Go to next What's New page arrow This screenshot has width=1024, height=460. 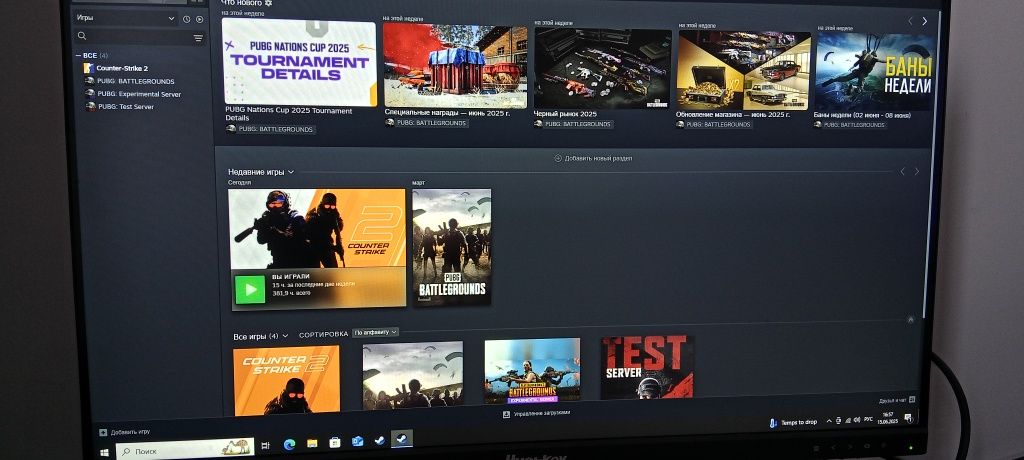click(925, 21)
